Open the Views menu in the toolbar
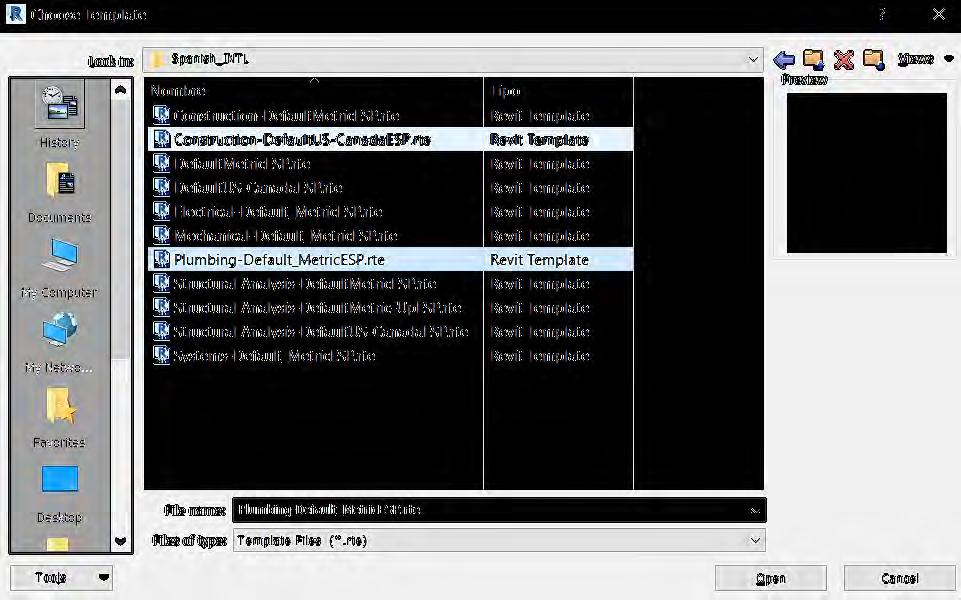This screenshot has width=961, height=600. [x=925, y=59]
